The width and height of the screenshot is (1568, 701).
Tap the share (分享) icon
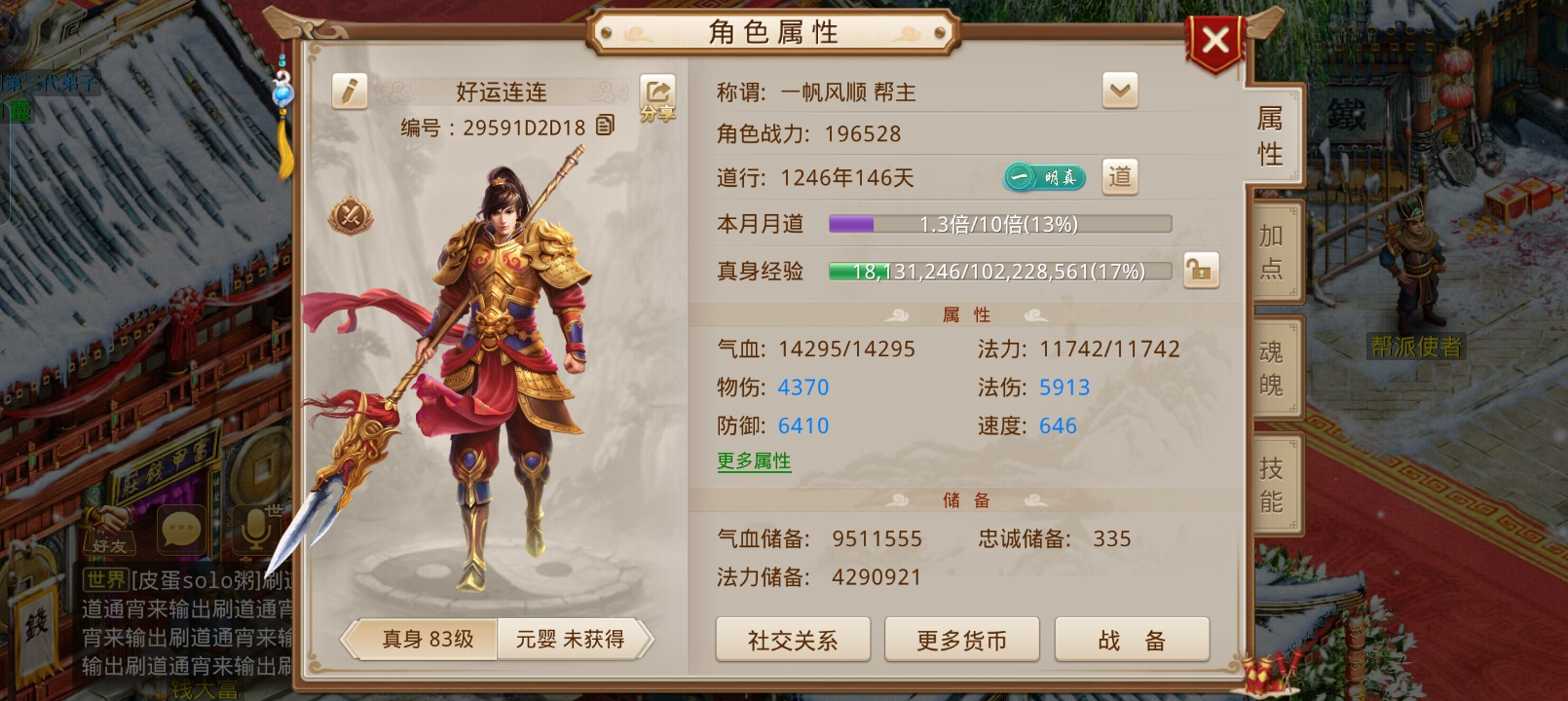point(657,97)
